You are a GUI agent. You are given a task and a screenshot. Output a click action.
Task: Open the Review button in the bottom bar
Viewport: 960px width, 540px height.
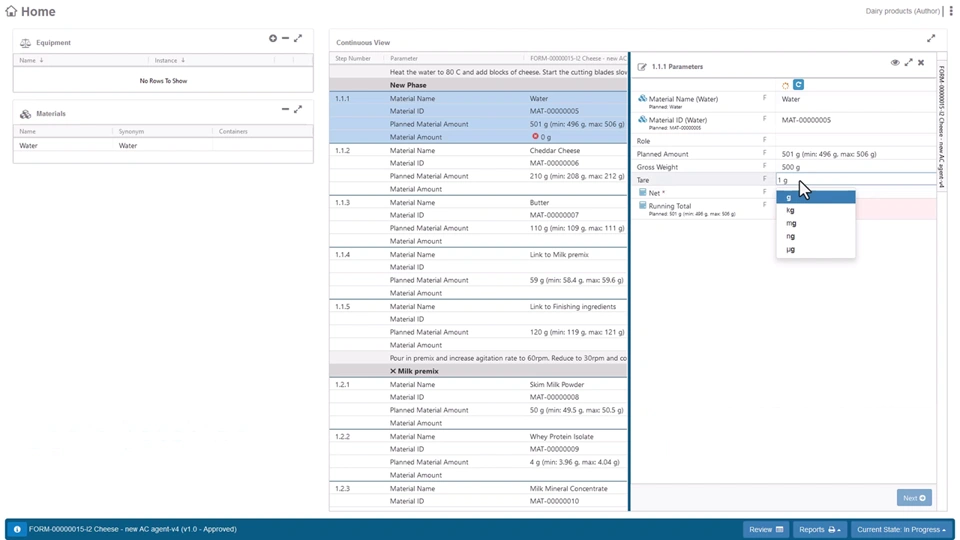(765, 530)
